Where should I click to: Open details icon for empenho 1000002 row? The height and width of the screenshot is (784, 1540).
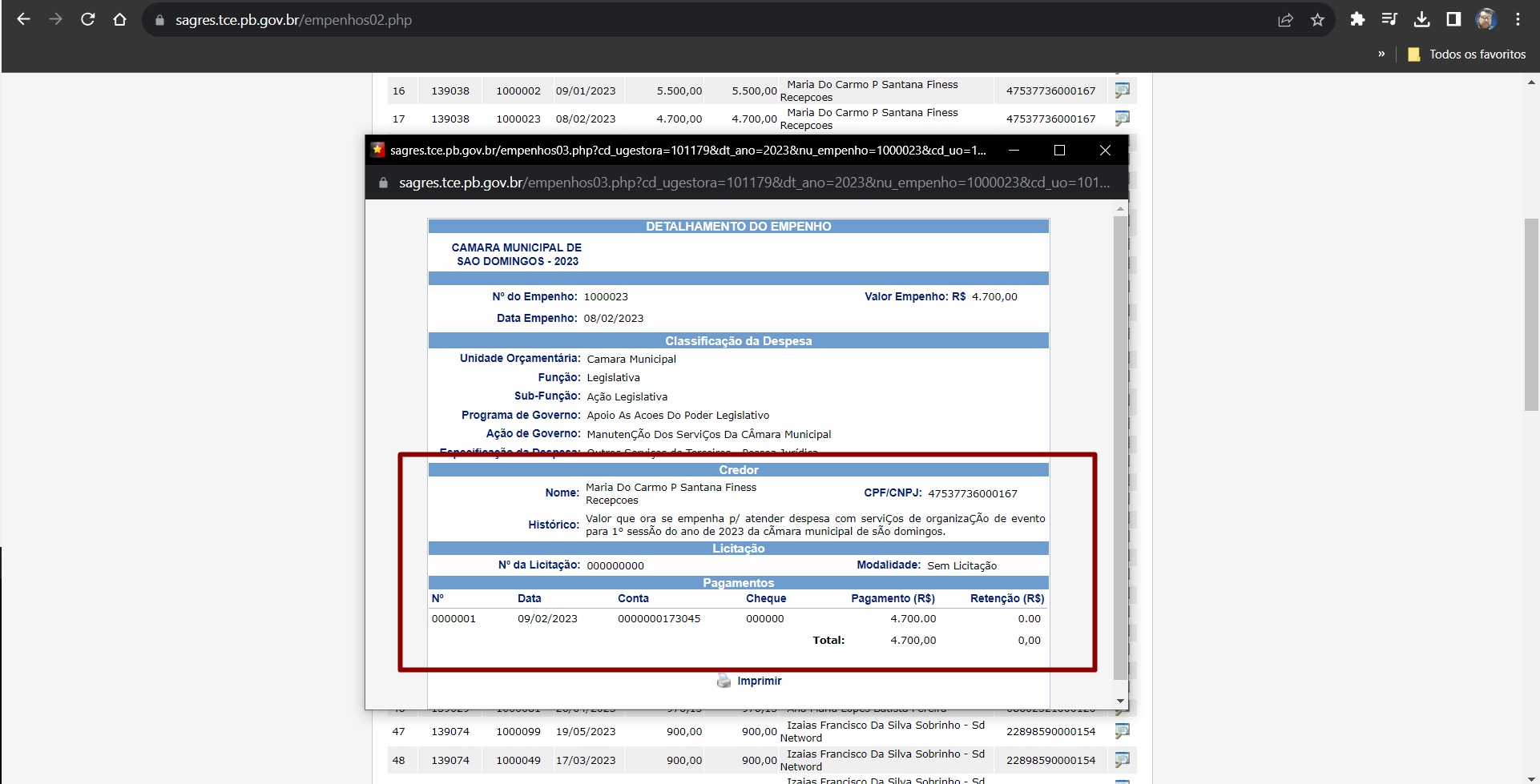pos(1122,90)
